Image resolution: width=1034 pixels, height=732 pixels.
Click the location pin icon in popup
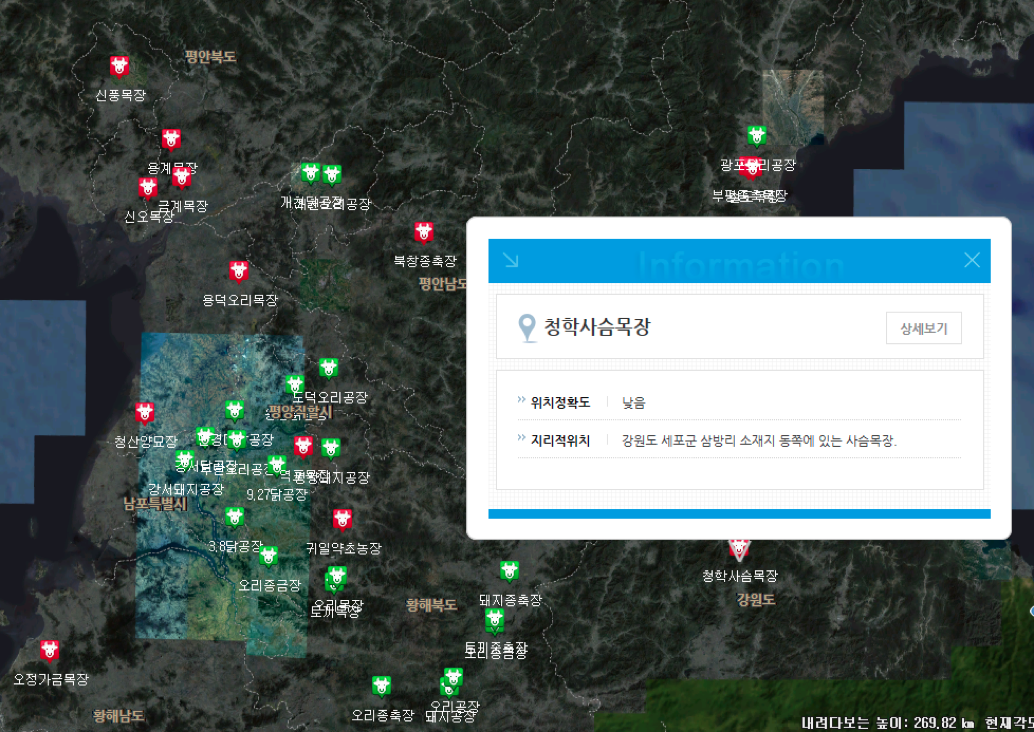tap(527, 328)
